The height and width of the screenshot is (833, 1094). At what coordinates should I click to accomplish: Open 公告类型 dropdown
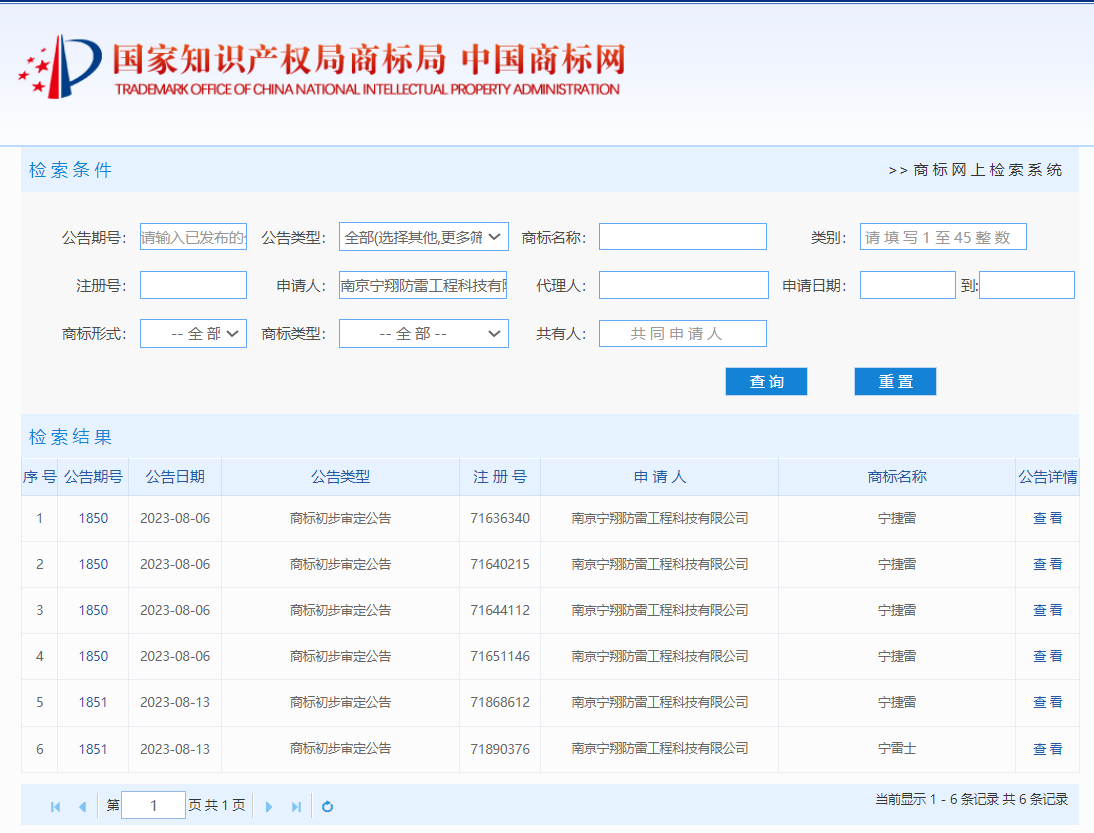pyautogui.click(x=423, y=237)
